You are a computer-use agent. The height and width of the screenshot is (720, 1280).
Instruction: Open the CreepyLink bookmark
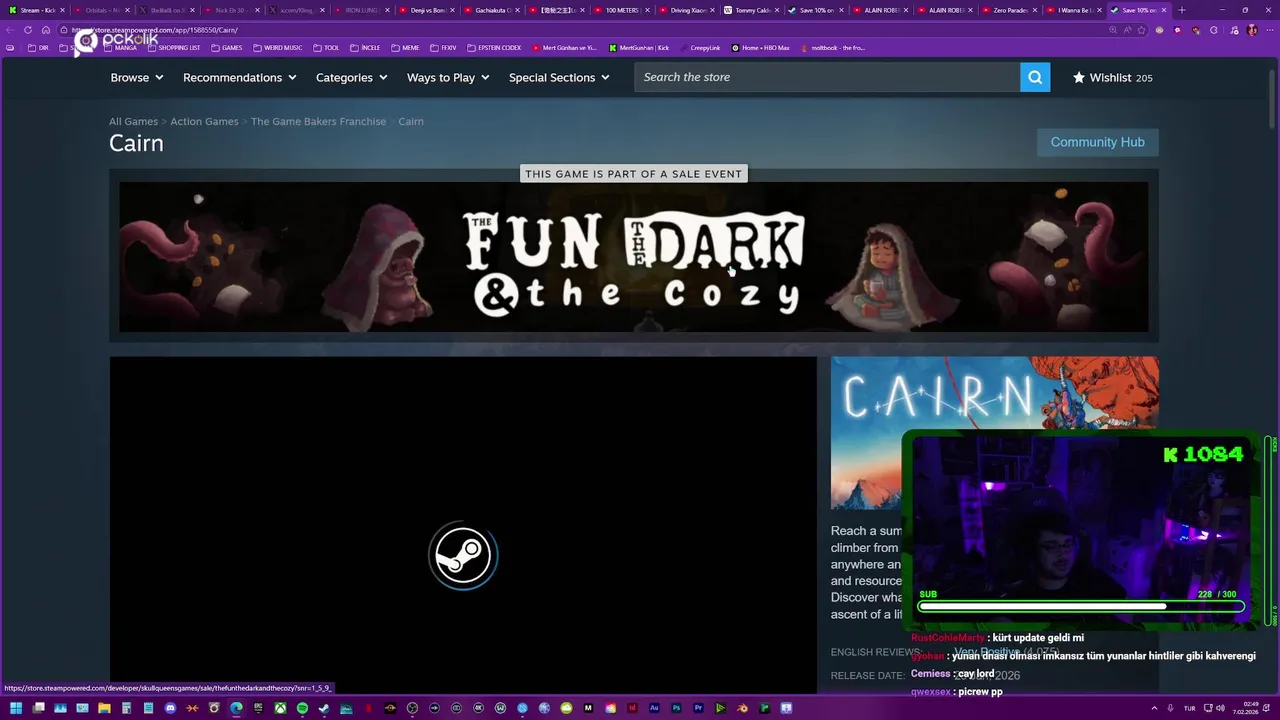pyautogui.click(x=699, y=48)
